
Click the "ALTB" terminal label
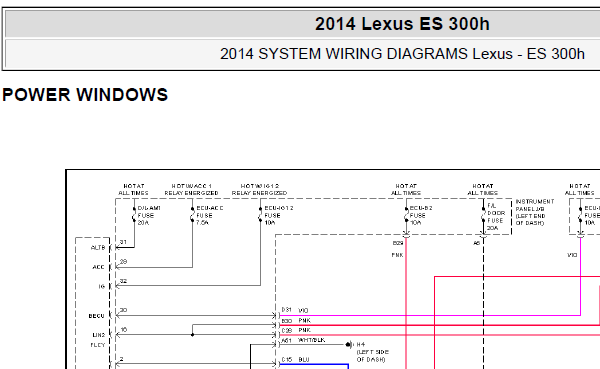click(98, 248)
